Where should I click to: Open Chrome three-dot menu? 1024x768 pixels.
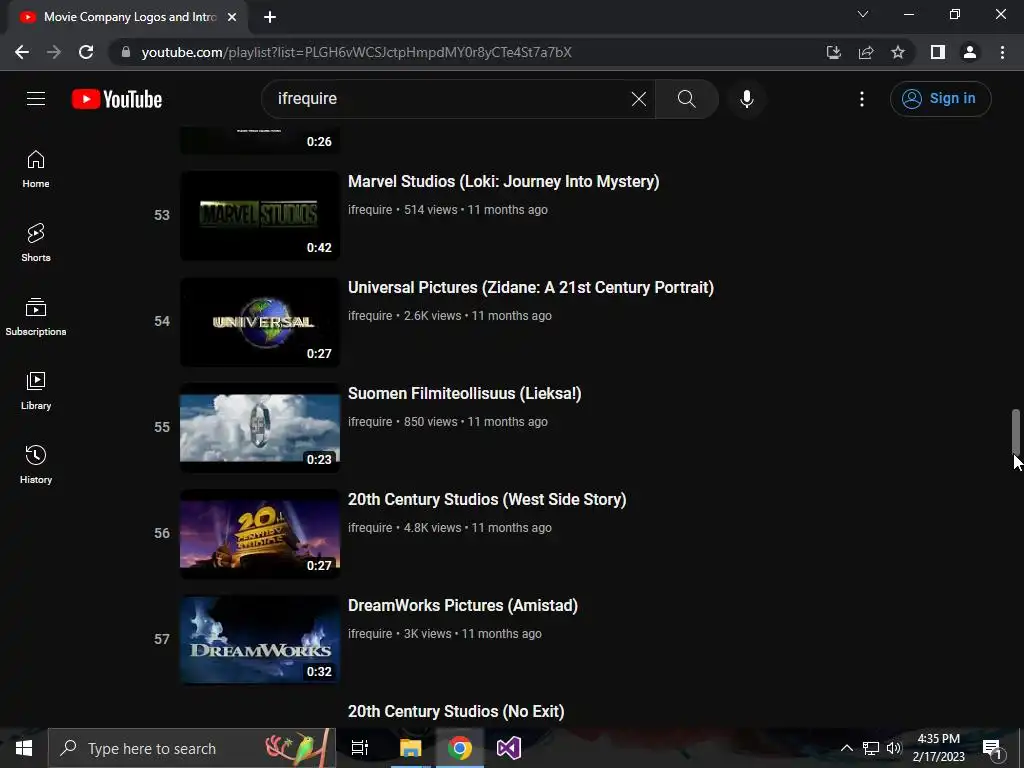click(x=1002, y=52)
